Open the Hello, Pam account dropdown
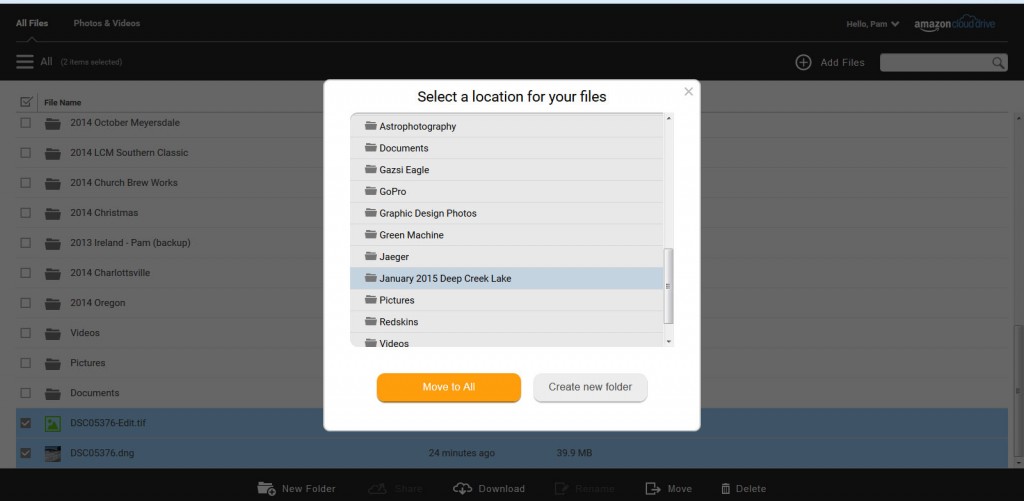Viewport: 1024px width, 501px height. (872, 24)
